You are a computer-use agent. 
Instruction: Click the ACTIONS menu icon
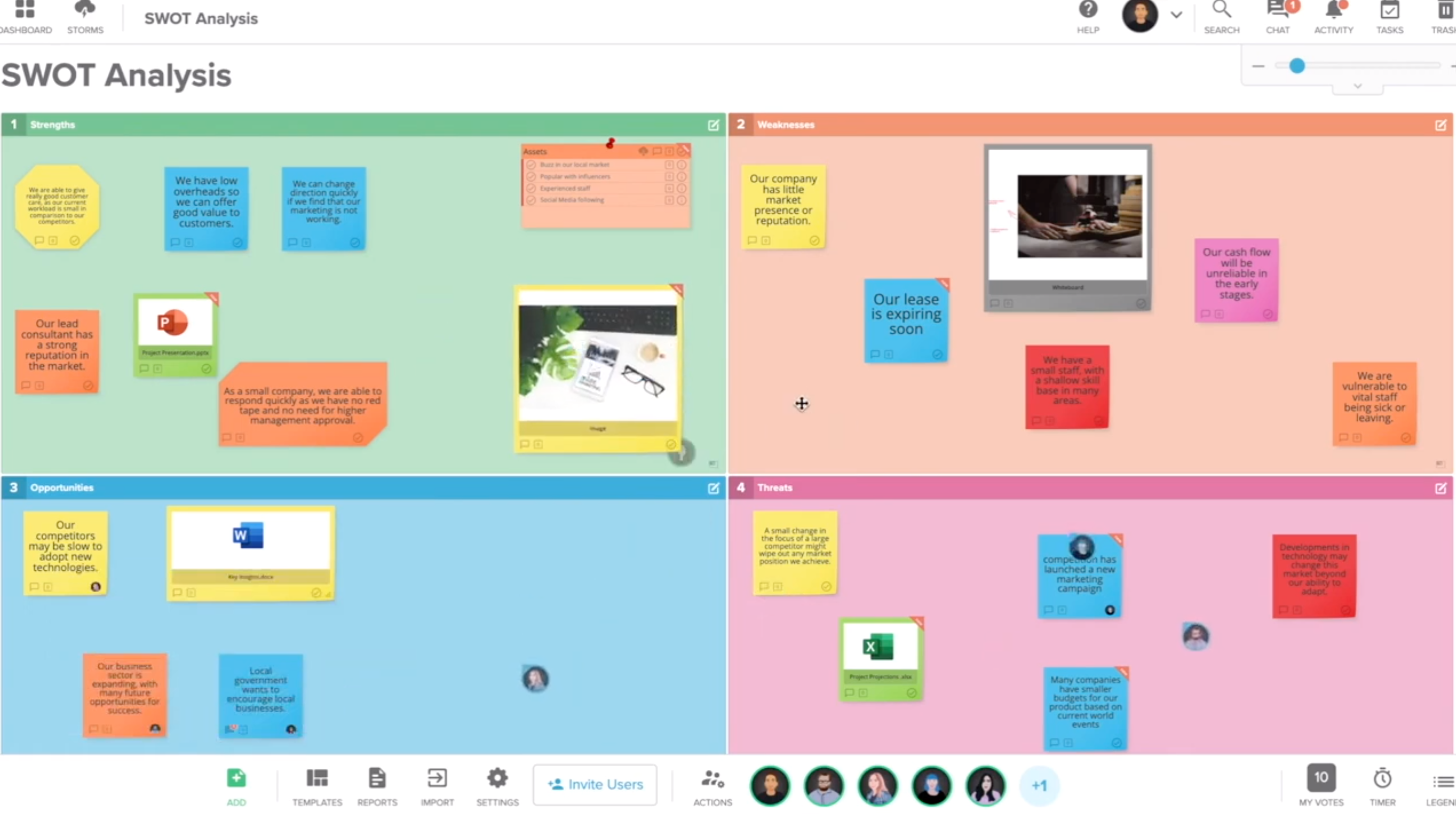712,779
